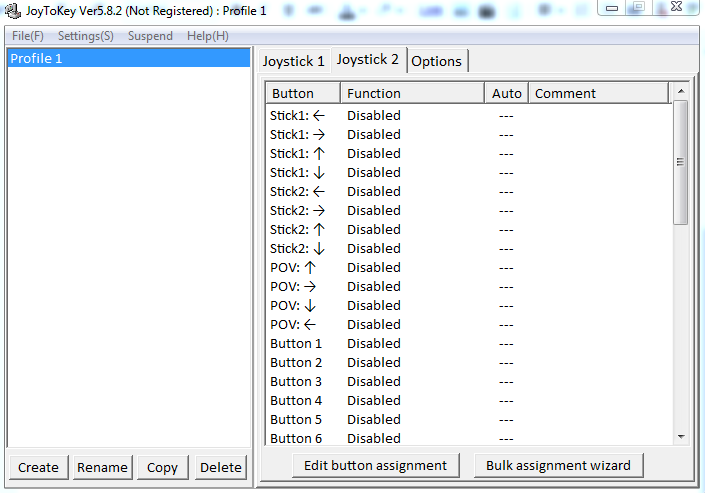Select the Button 1 row
The image size is (705, 493).
point(468,344)
